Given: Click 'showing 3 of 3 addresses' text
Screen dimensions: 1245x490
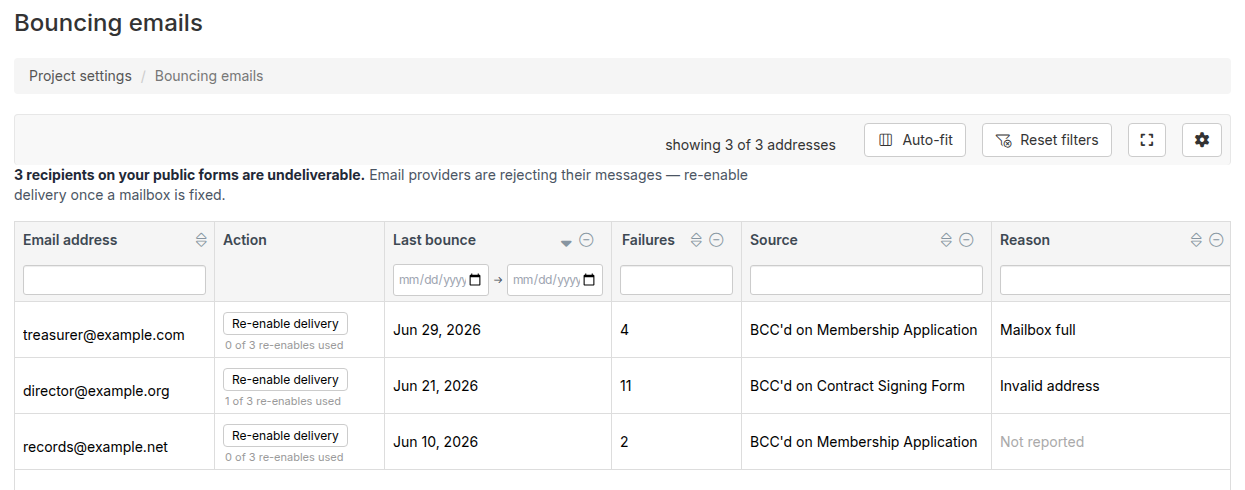Looking at the screenshot, I should tap(750, 145).
